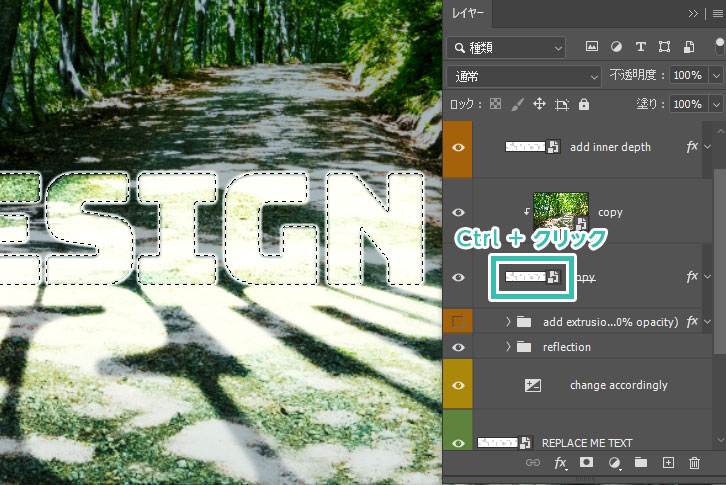This screenshot has width=726, height=485.
Task: Click the lock image pixels brush icon
Action: click(x=517, y=104)
